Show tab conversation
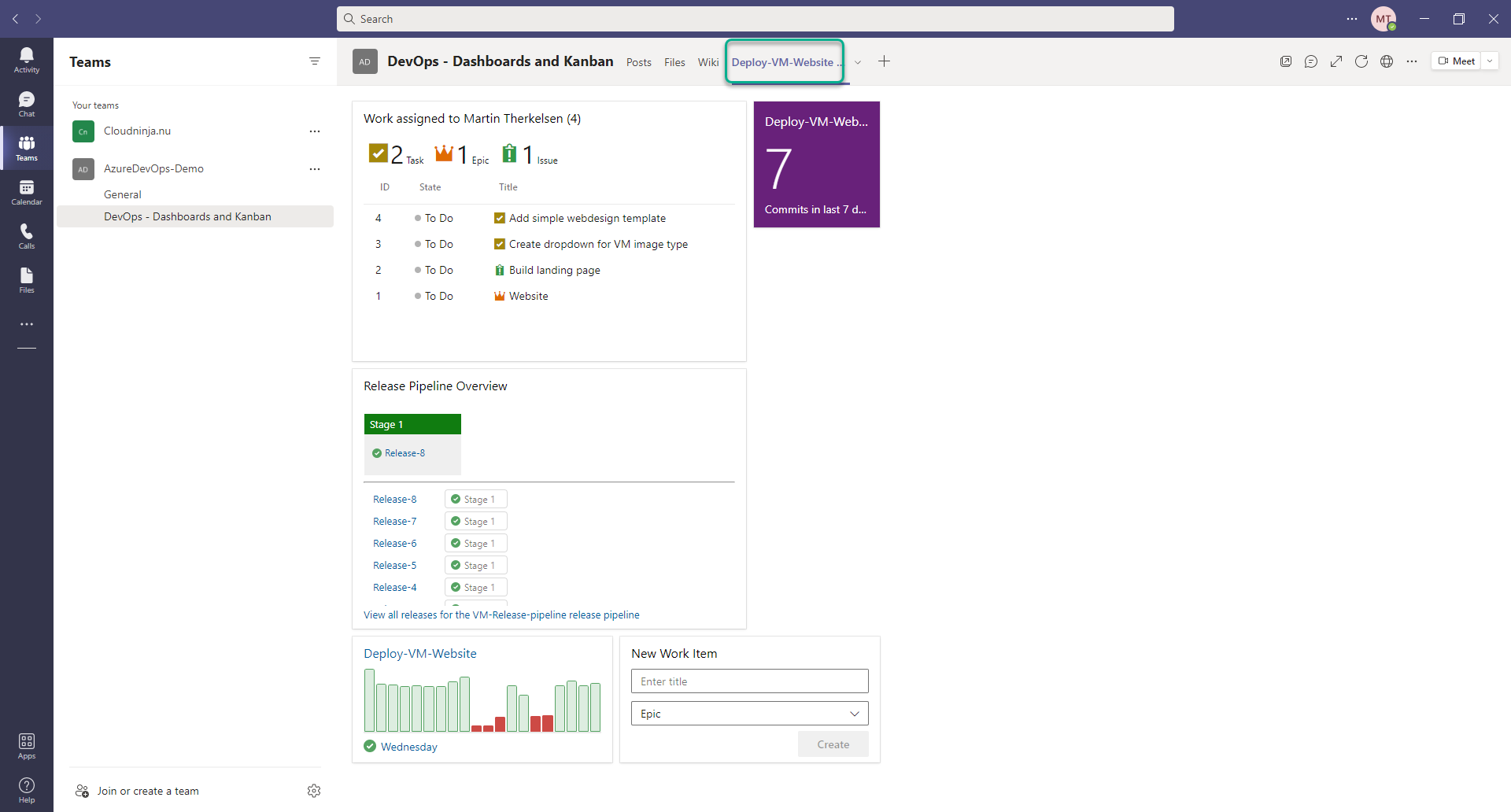The height and width of the screenshot is (812, 1511). (1311, 61)
